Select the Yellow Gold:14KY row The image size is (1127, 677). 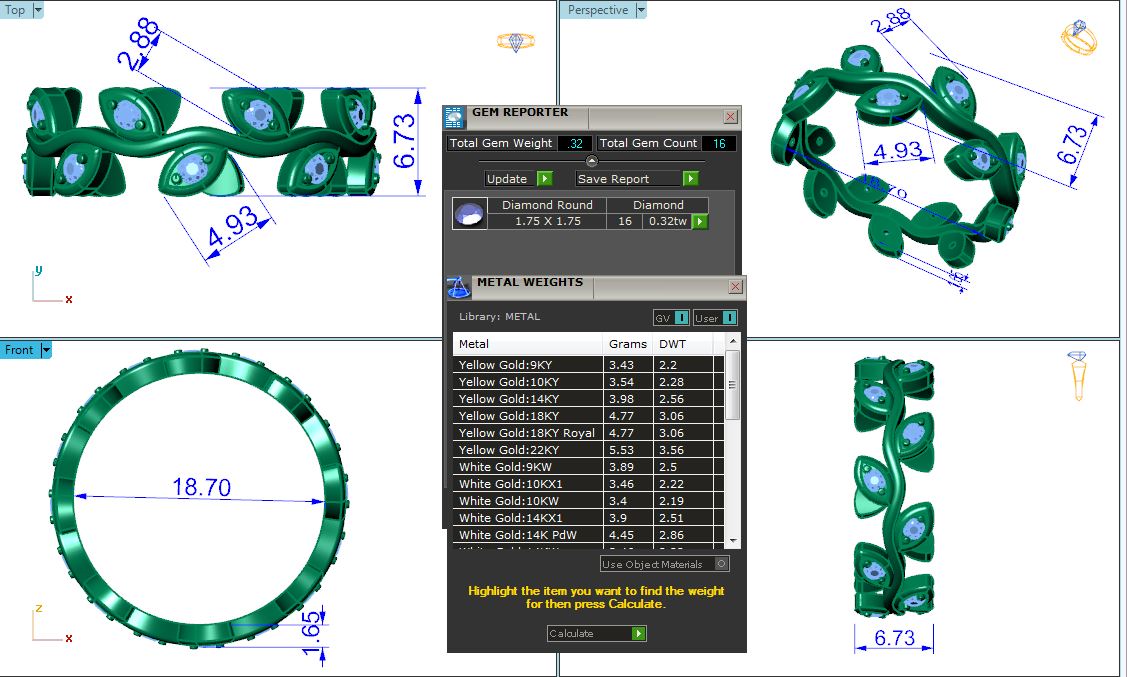(x=527, y=399)
